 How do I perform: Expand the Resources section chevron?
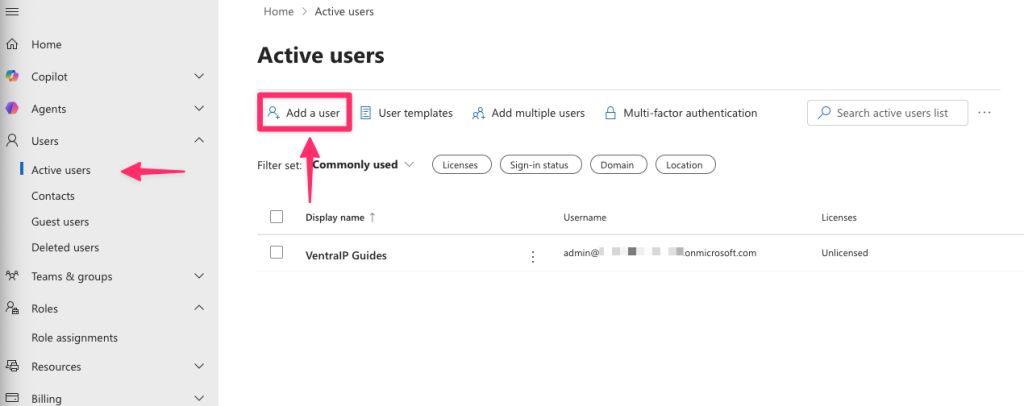pyautogui.click(x=200, y=366)
